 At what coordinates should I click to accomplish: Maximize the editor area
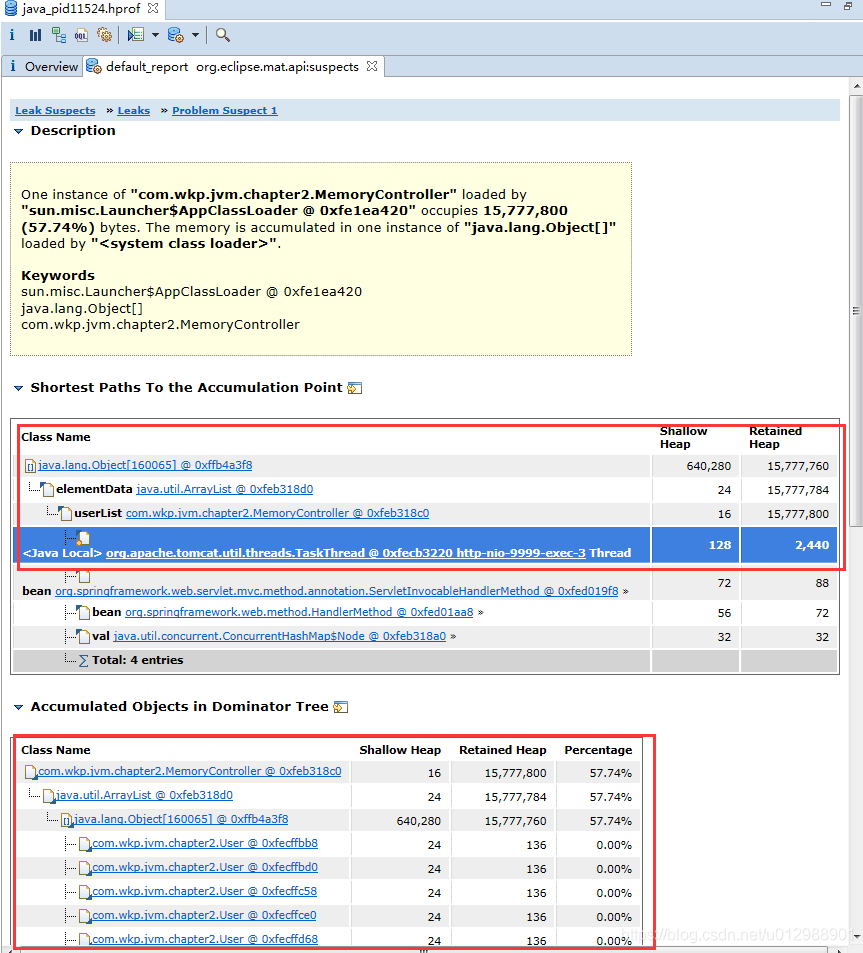click(848, 5)
